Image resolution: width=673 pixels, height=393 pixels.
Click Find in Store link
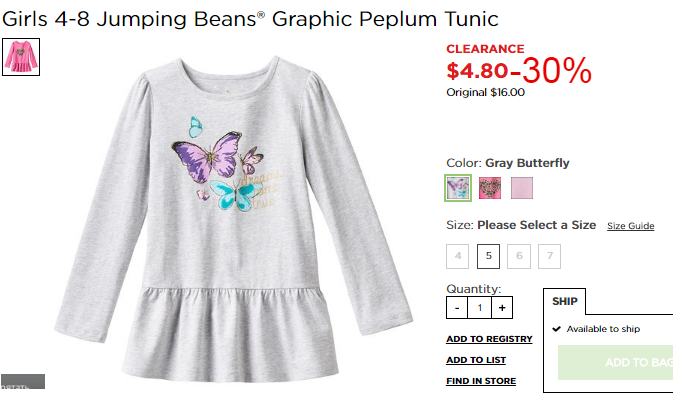(481, 381)
